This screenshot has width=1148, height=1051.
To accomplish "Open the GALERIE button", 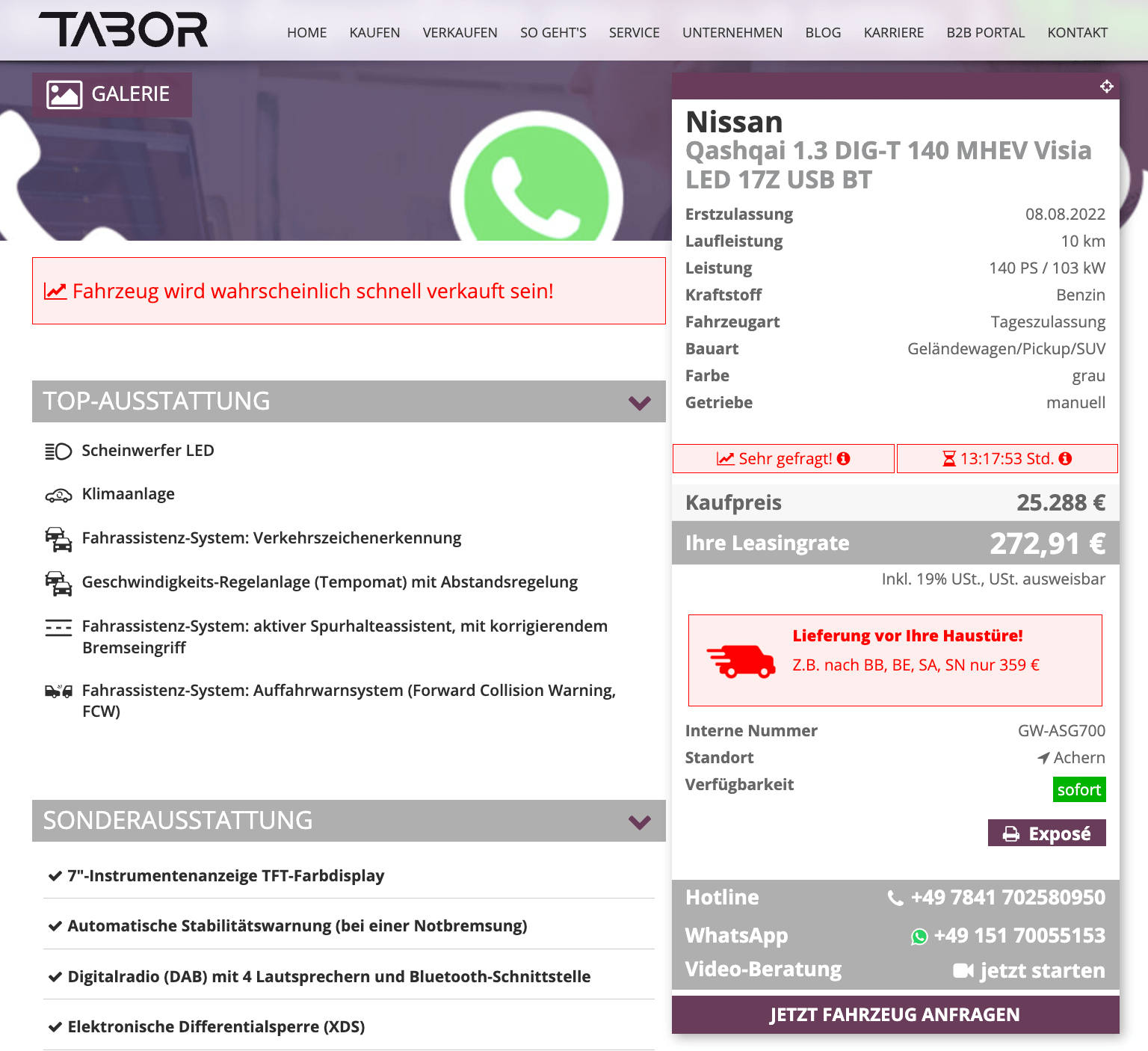I will tap(112, 95).
